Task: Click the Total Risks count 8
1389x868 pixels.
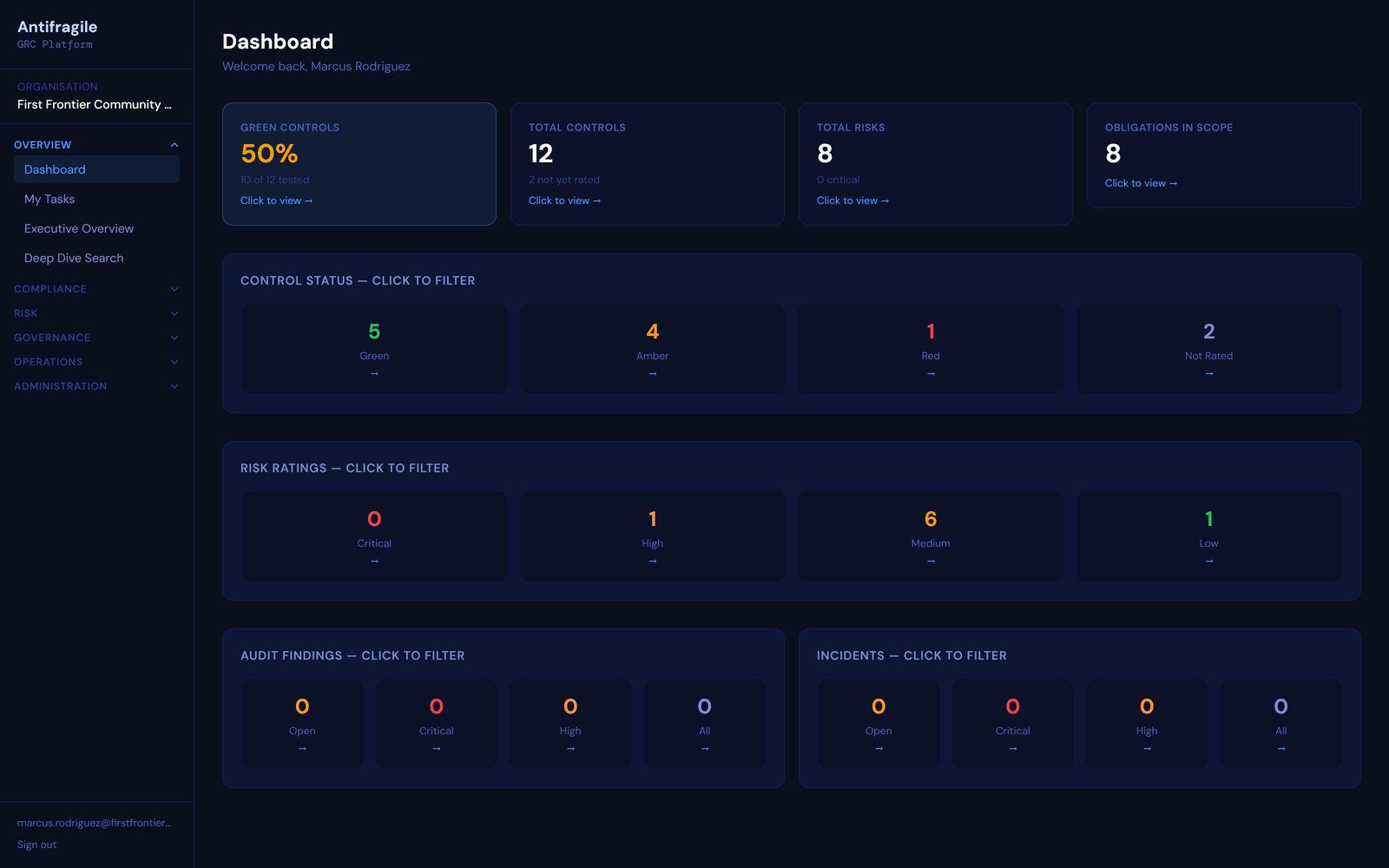Action: coord(825,154)
